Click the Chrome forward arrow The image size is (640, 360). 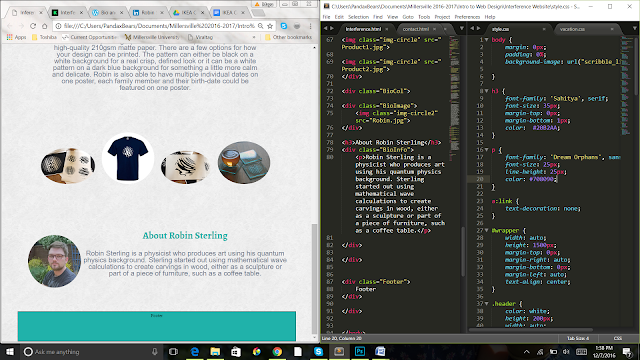coord(21,26)
